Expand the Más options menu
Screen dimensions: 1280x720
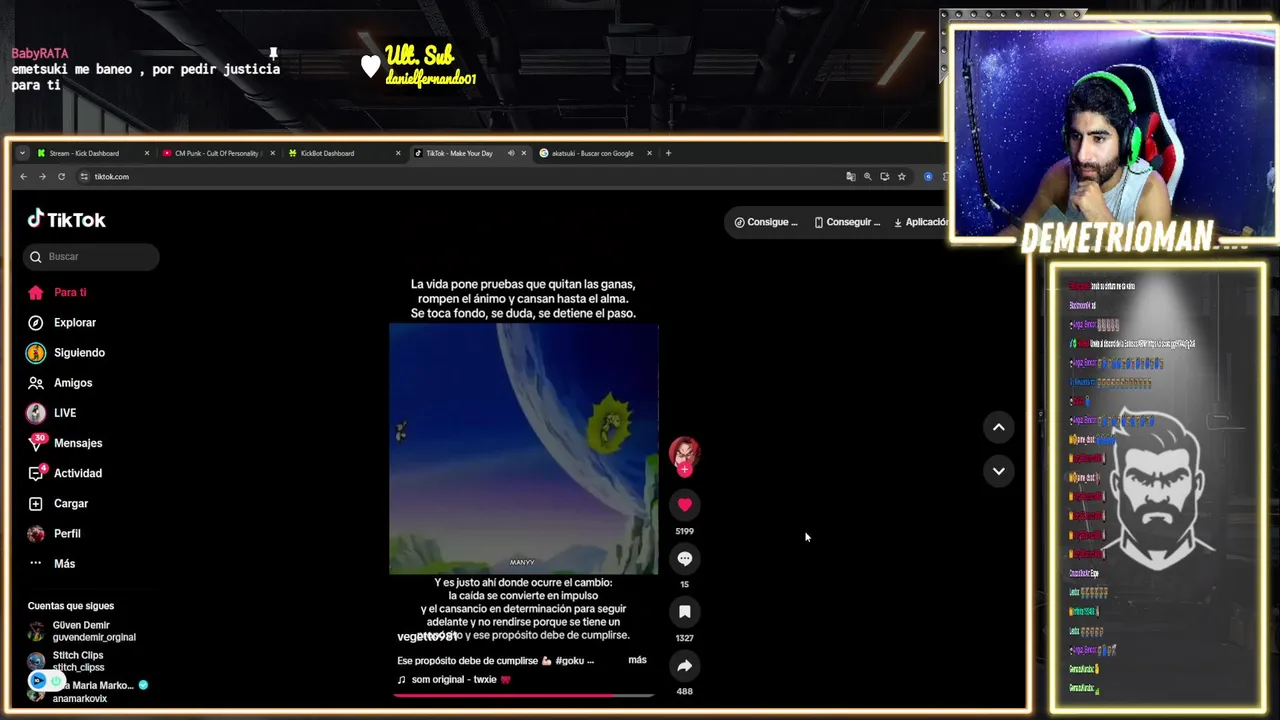pyautogui.click(x=64, y=563)
